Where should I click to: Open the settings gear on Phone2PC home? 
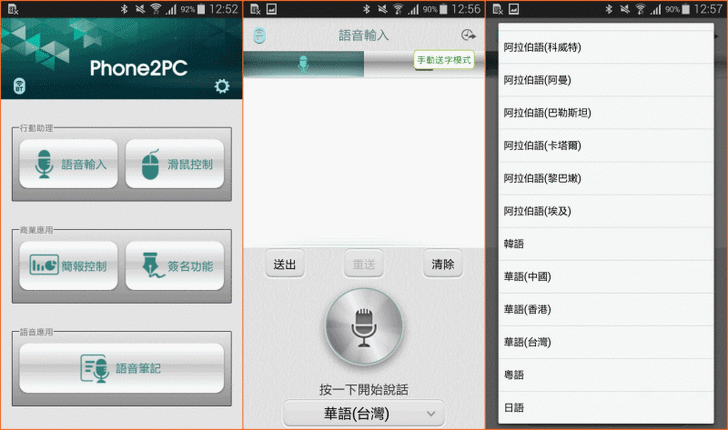pos(222,86)
